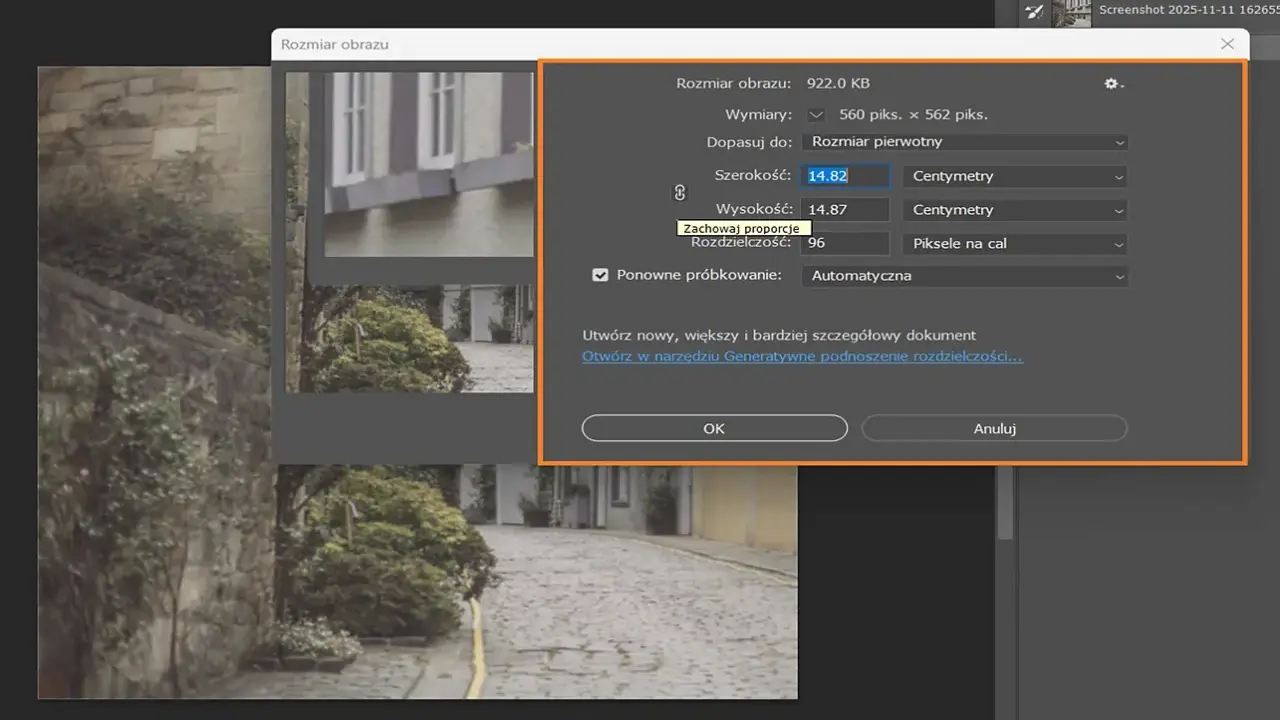Click the Rozdzielczość value field

845,243
